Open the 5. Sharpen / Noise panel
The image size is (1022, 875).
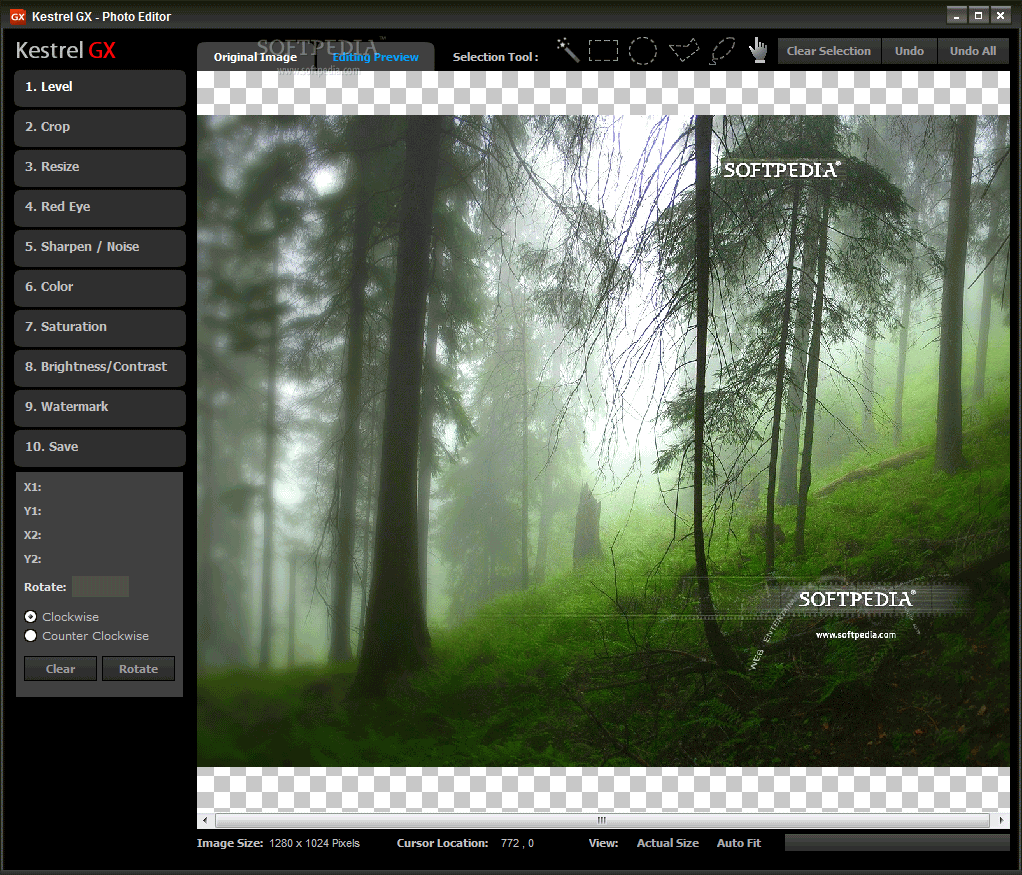coord(100,248)
